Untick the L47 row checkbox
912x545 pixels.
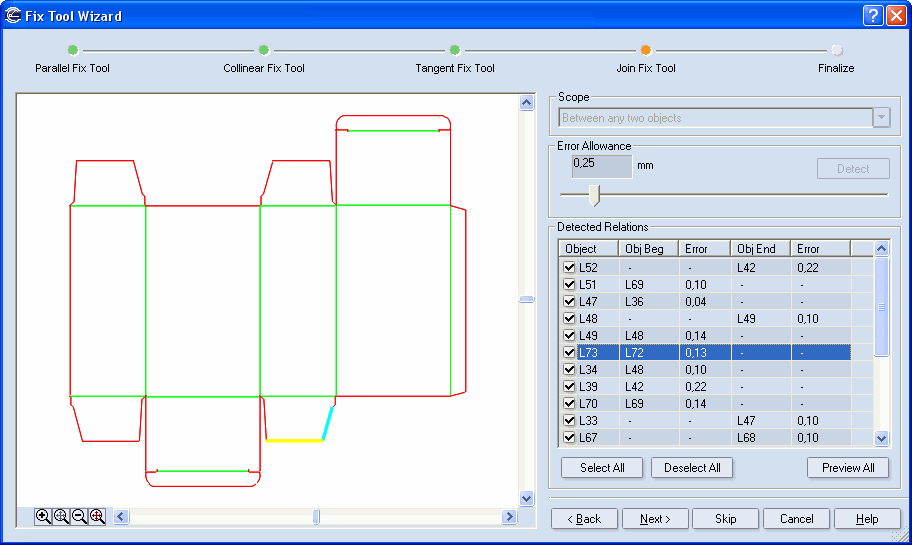[569, 302]
